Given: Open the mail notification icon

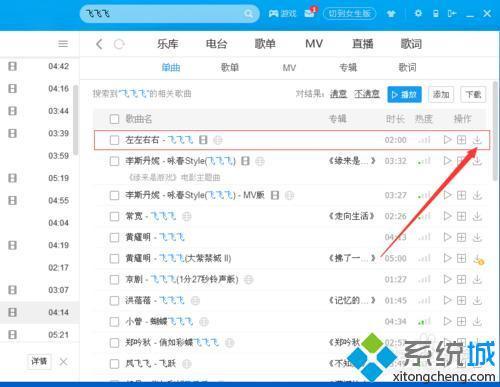Looking at the screenshot, I should click(x=310, y=13).
